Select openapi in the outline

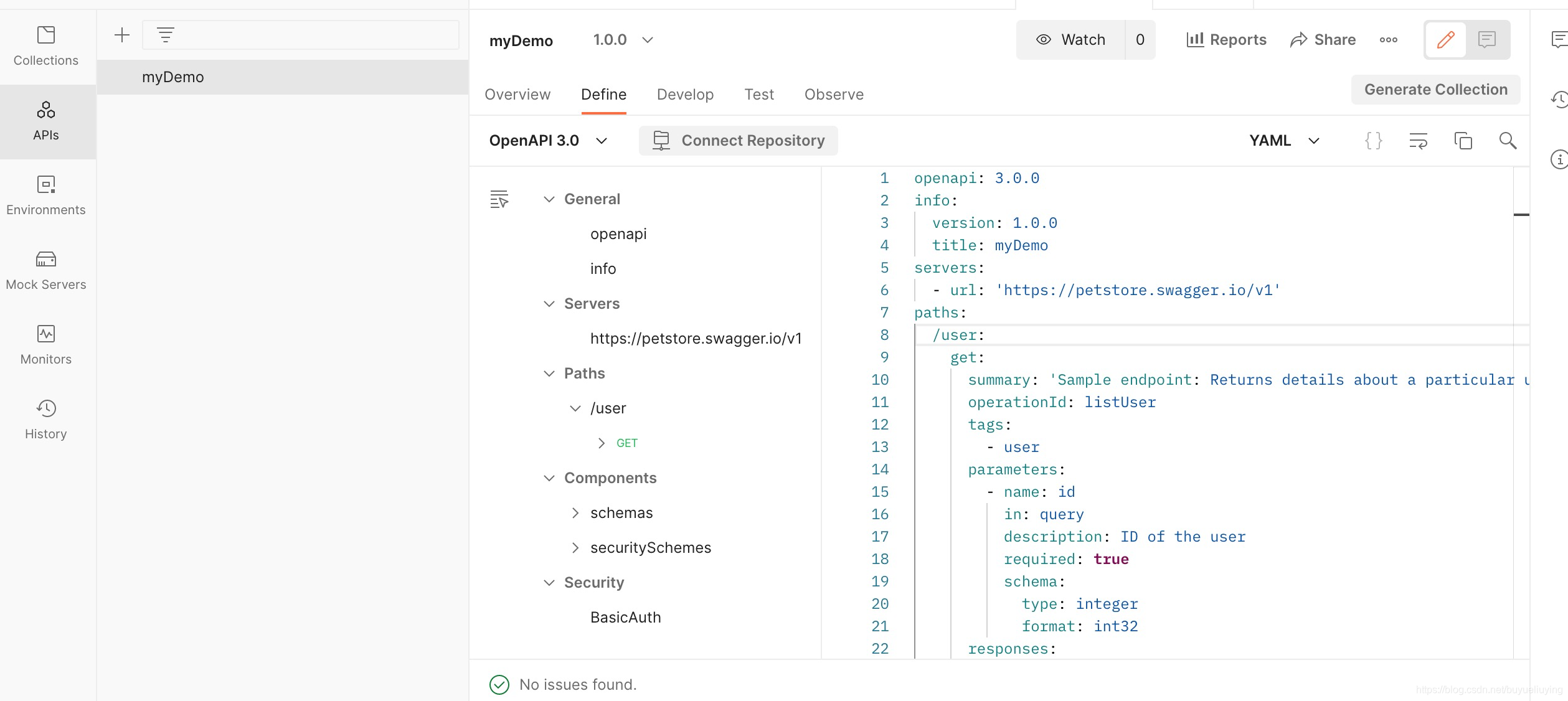[x=618, y=234]
